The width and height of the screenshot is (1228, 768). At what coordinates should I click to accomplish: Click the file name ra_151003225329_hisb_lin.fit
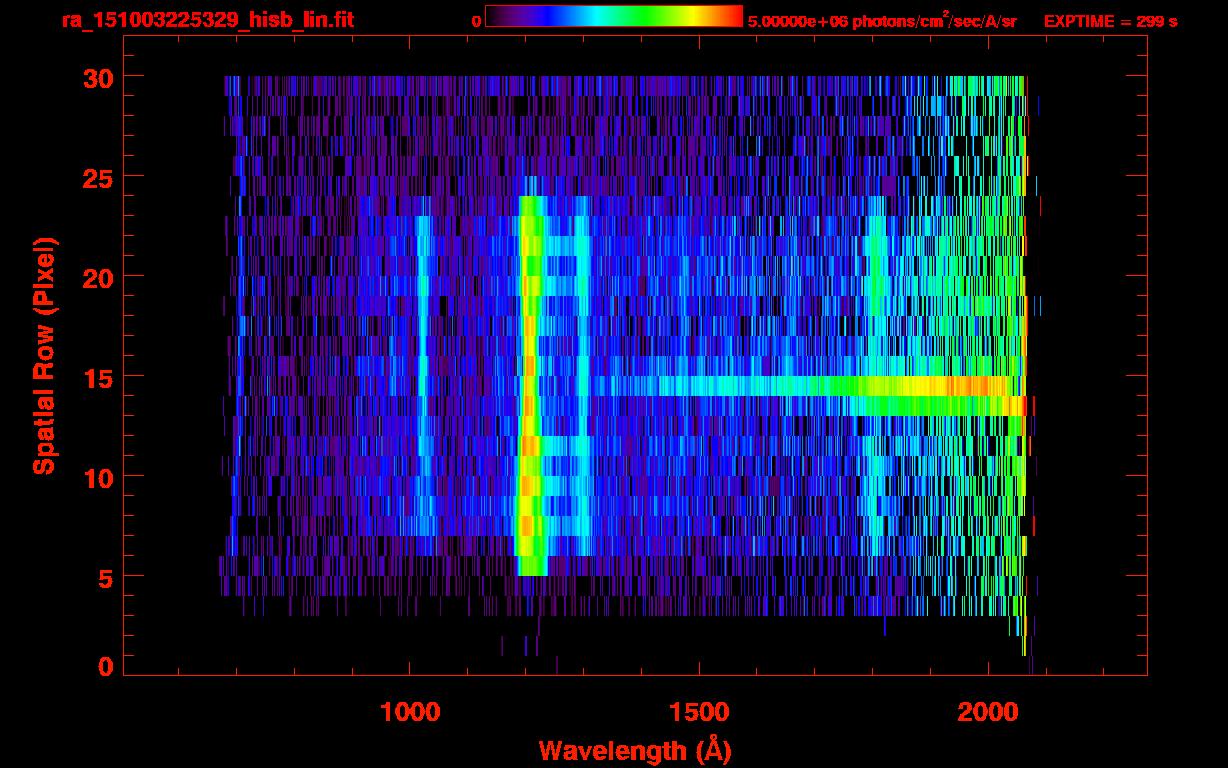coord(208,20)
